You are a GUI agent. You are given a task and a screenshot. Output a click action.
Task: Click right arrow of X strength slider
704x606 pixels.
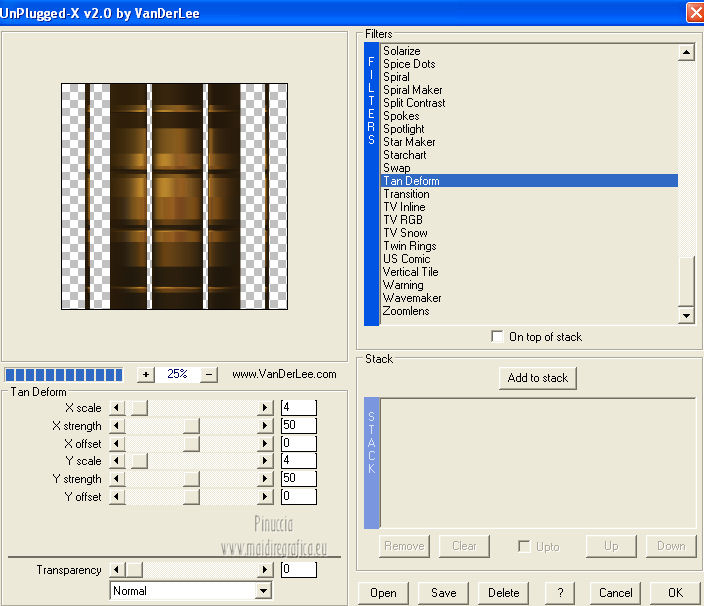pos(265,426)
